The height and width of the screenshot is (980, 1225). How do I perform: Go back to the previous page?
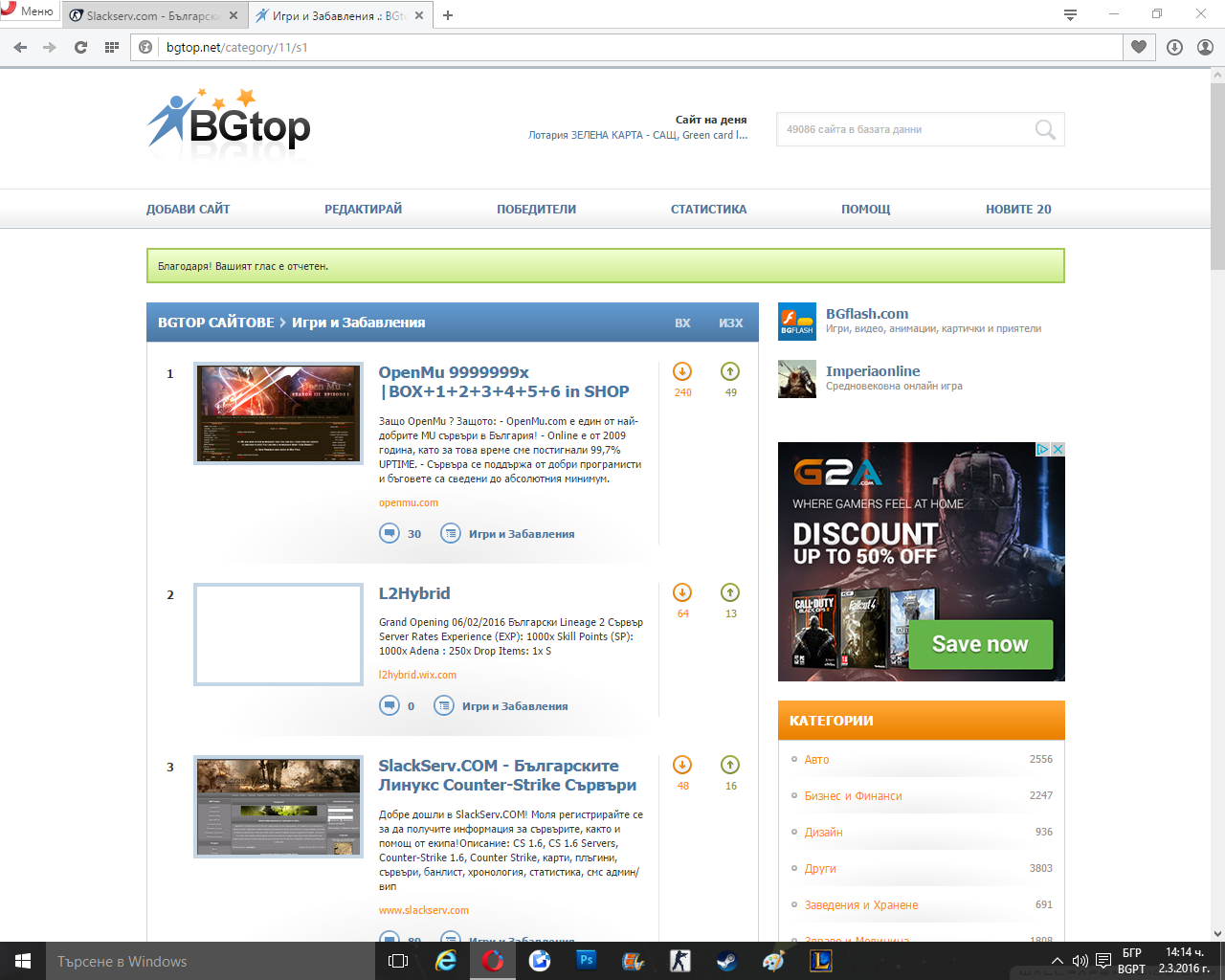coord(21,47)
